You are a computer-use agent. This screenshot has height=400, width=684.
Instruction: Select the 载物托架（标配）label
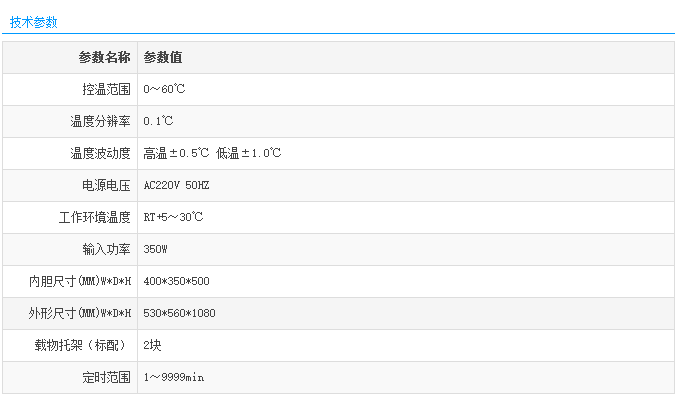point(83,345)
